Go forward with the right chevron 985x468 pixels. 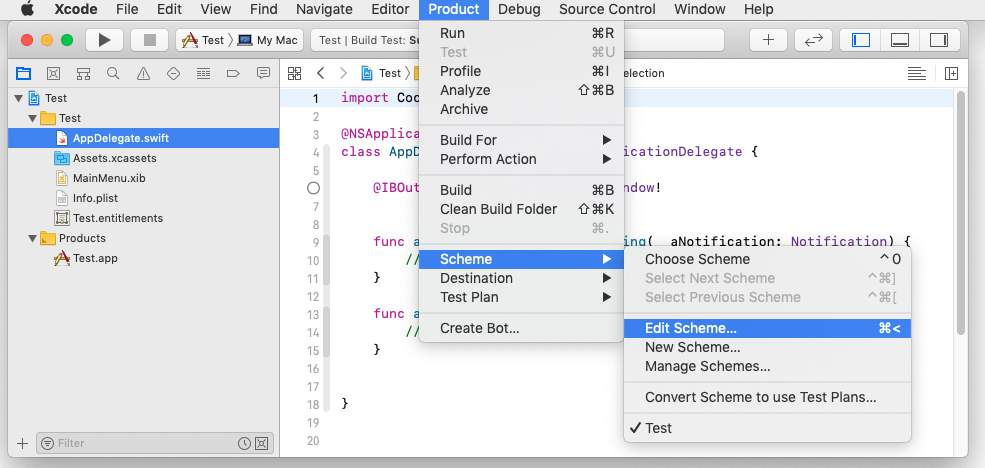coord(343,73)
